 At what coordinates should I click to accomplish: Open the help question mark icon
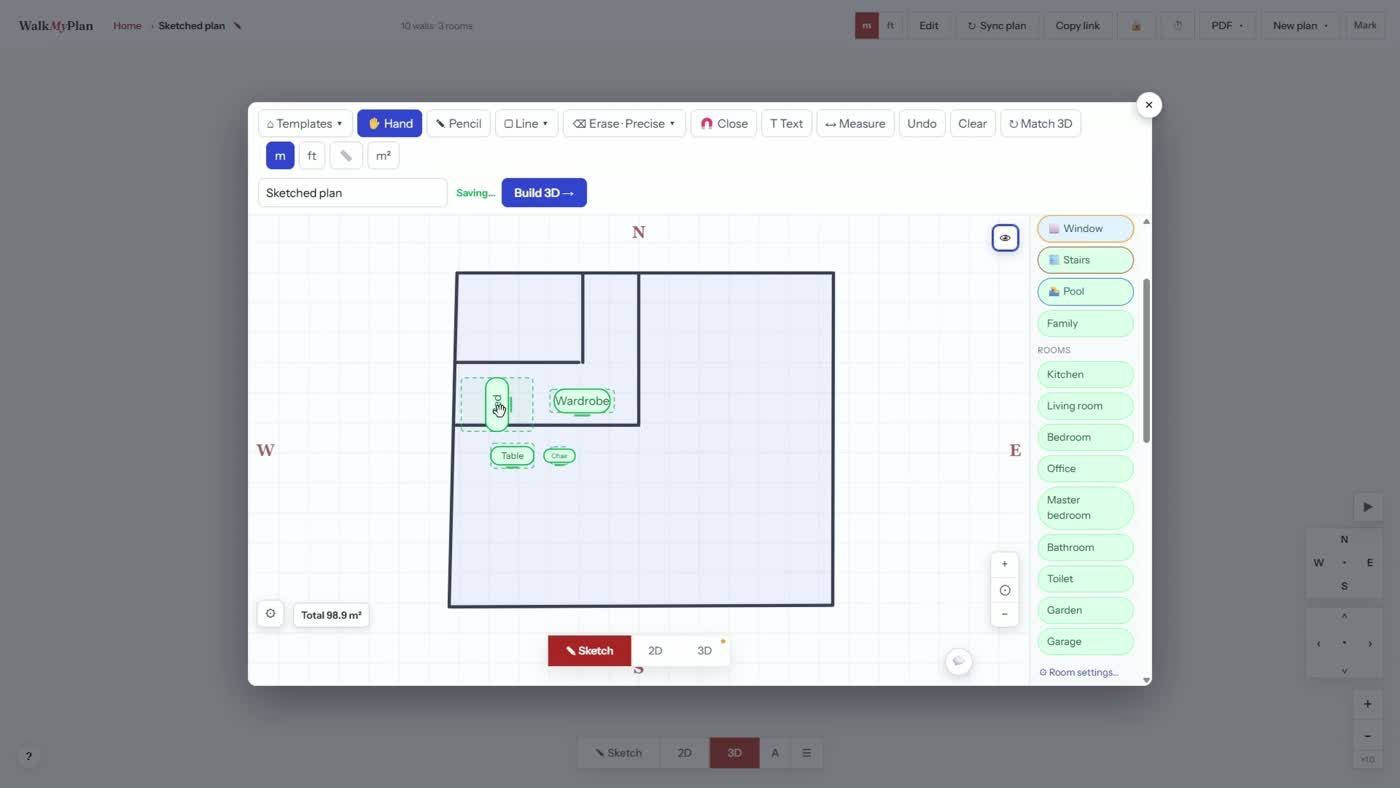pos(28,757)
